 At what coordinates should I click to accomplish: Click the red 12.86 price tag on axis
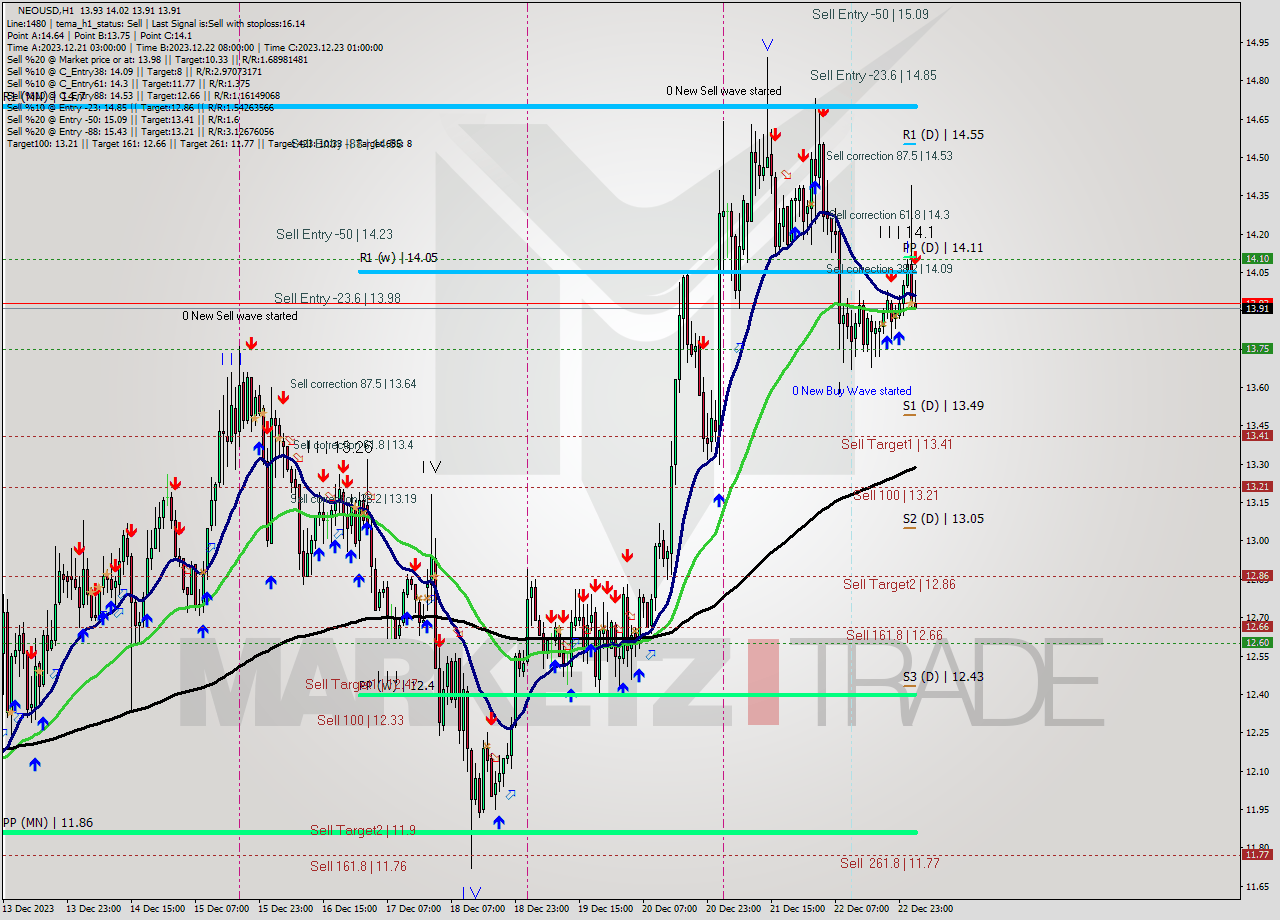pos(1257,575)
